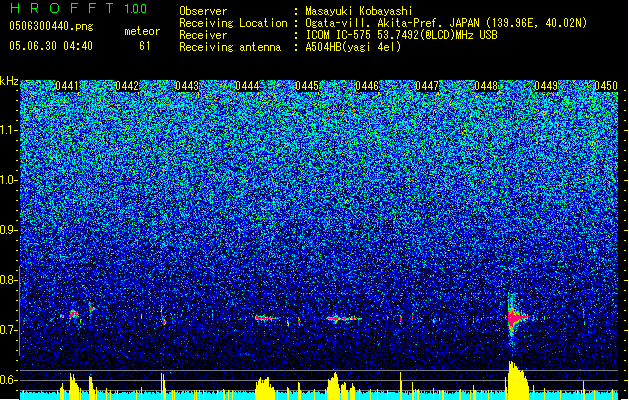Click the tallest yellow power peak after 0448
Viewport: 629px width, 400px height.
coord(517,380)
